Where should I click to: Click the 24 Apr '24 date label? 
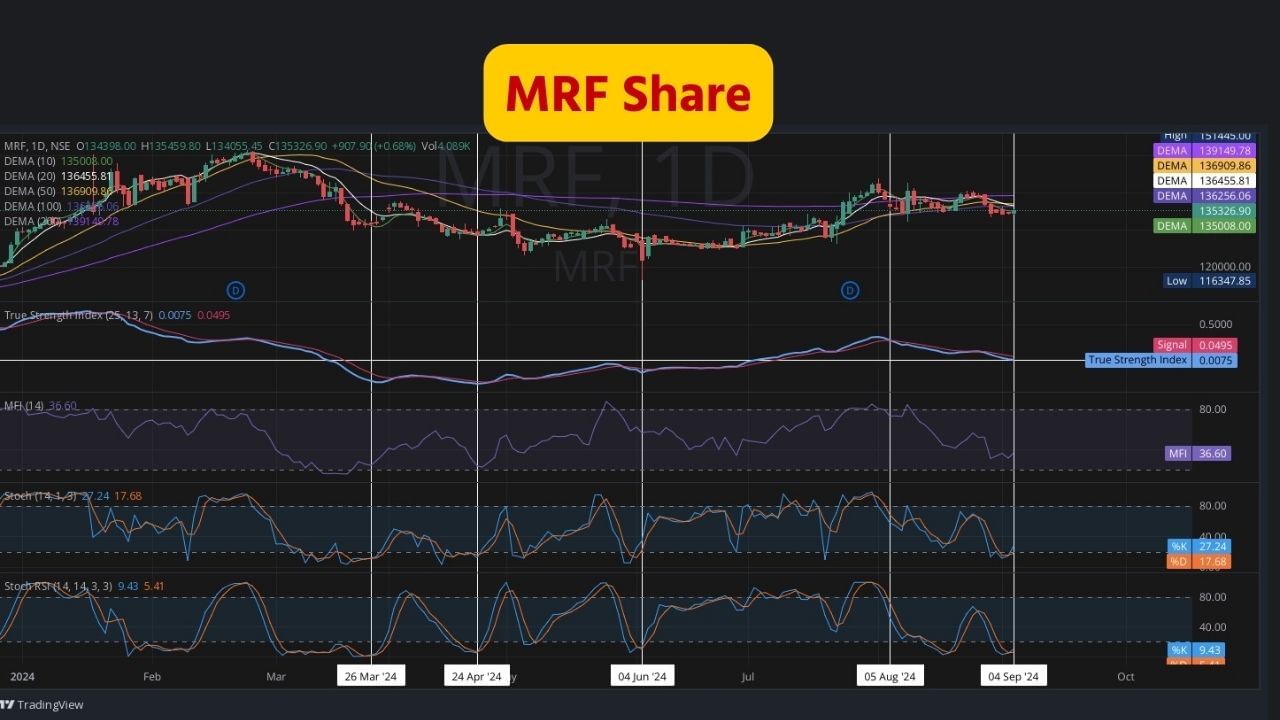pyautogui.click(x=477, y=677)
